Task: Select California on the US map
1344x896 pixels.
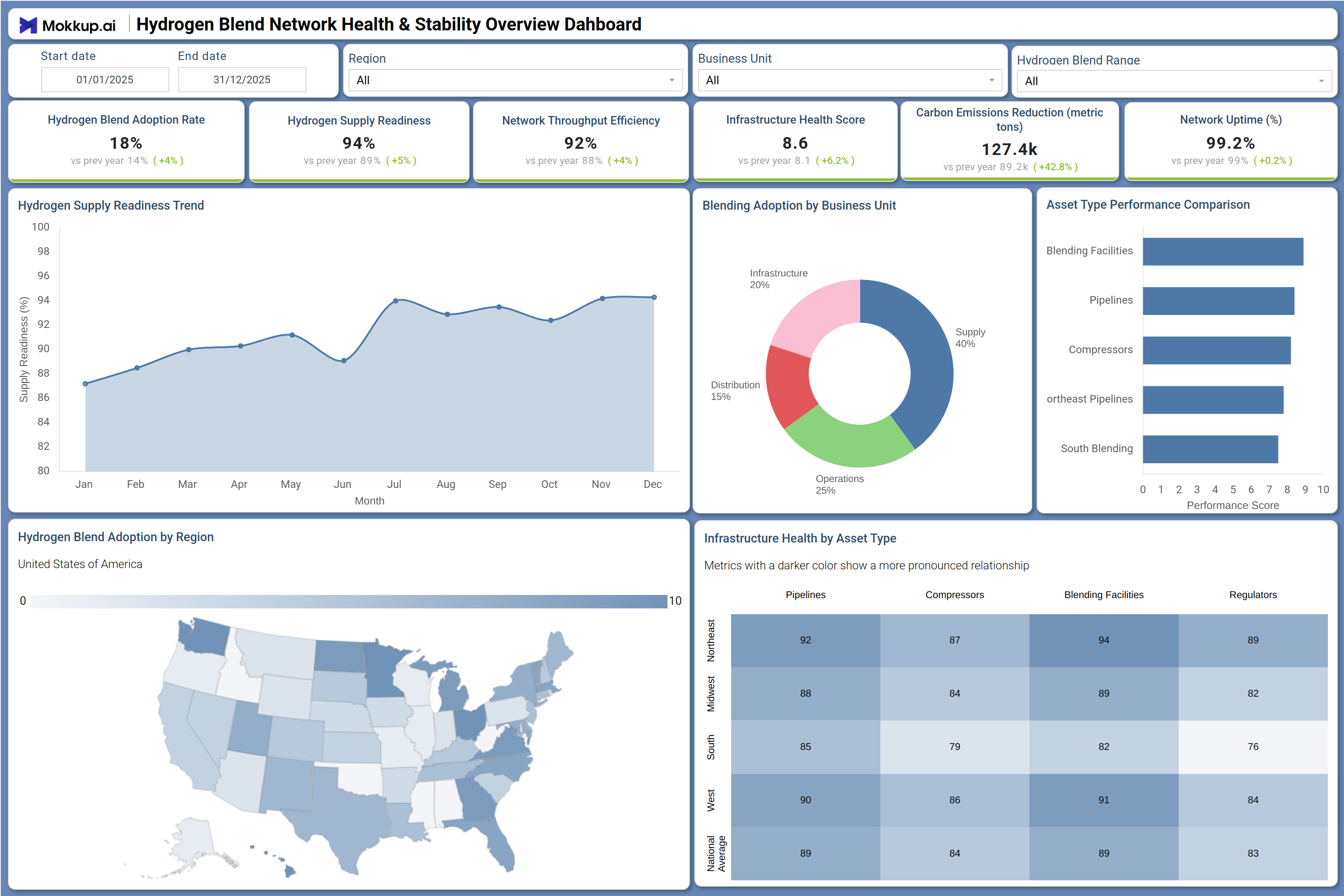Action: pyautogui.click(x=183, y=737)
